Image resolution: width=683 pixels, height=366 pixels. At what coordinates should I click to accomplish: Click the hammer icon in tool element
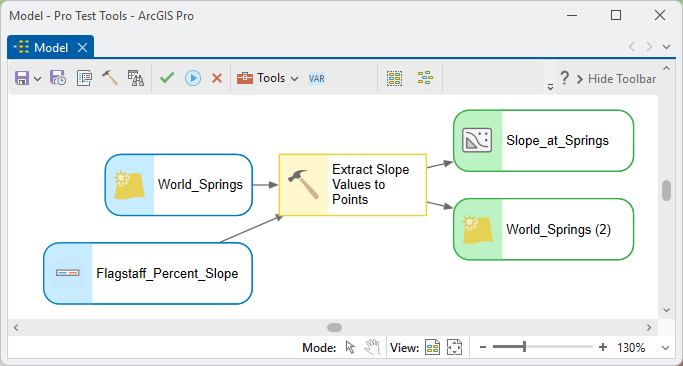pos(304,185)
